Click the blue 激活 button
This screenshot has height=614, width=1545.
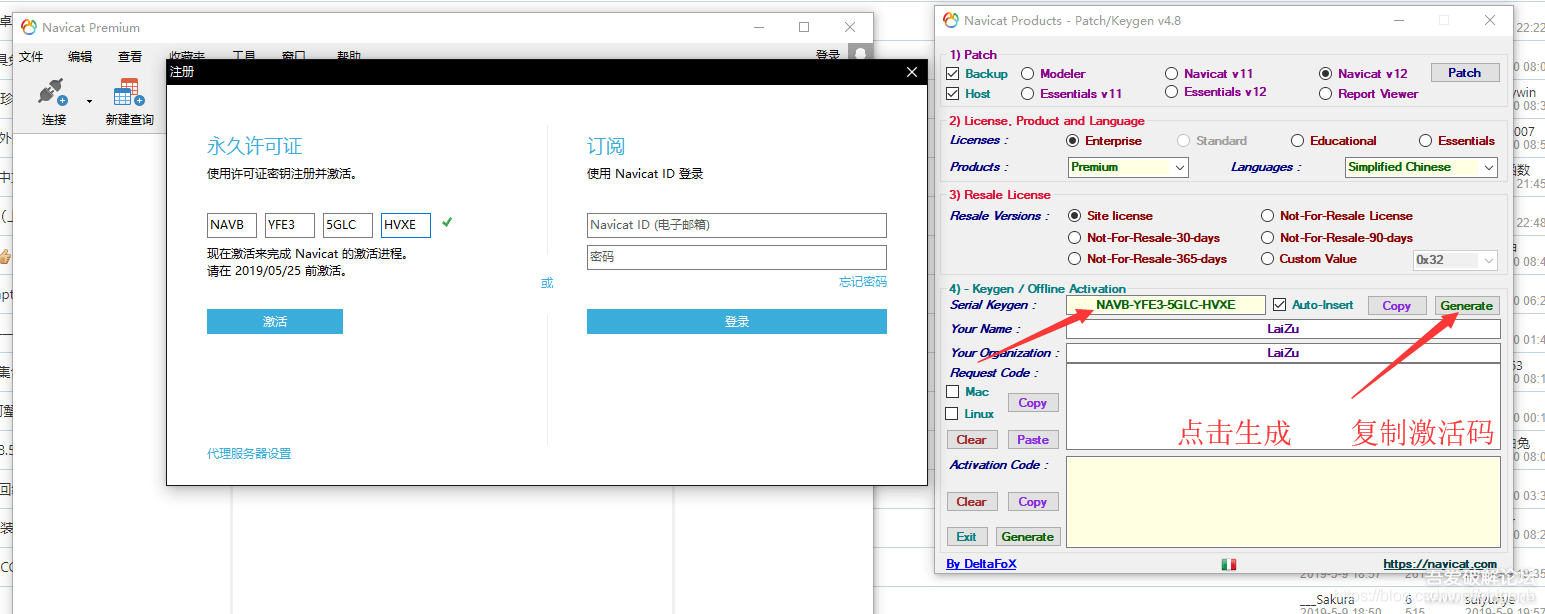pyautogui.click(x=275, y=321)
